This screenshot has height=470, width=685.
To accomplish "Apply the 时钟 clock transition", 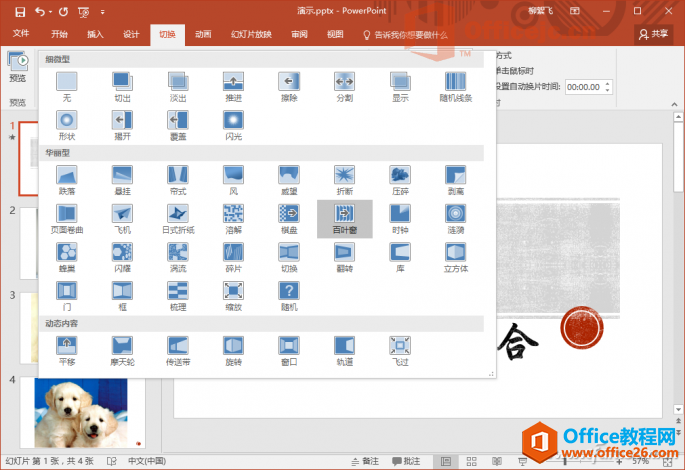I will click(400, 219).
